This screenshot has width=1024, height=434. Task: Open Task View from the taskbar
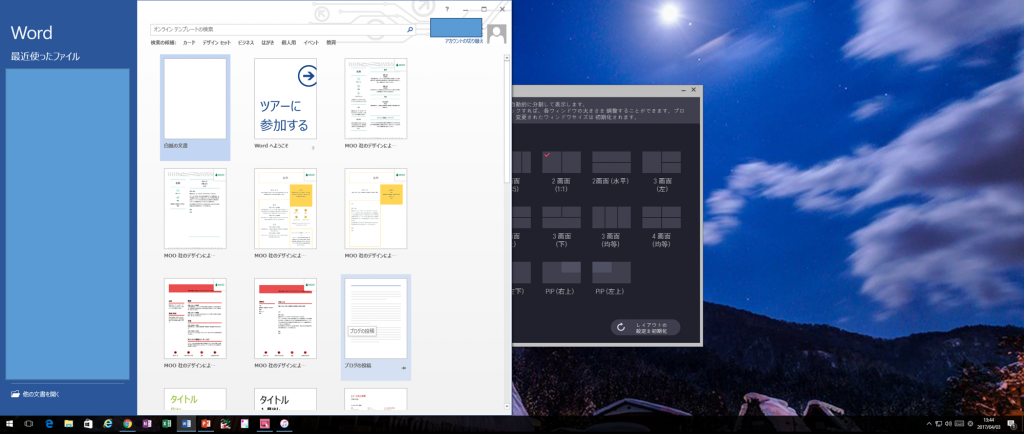pos(29,424)
